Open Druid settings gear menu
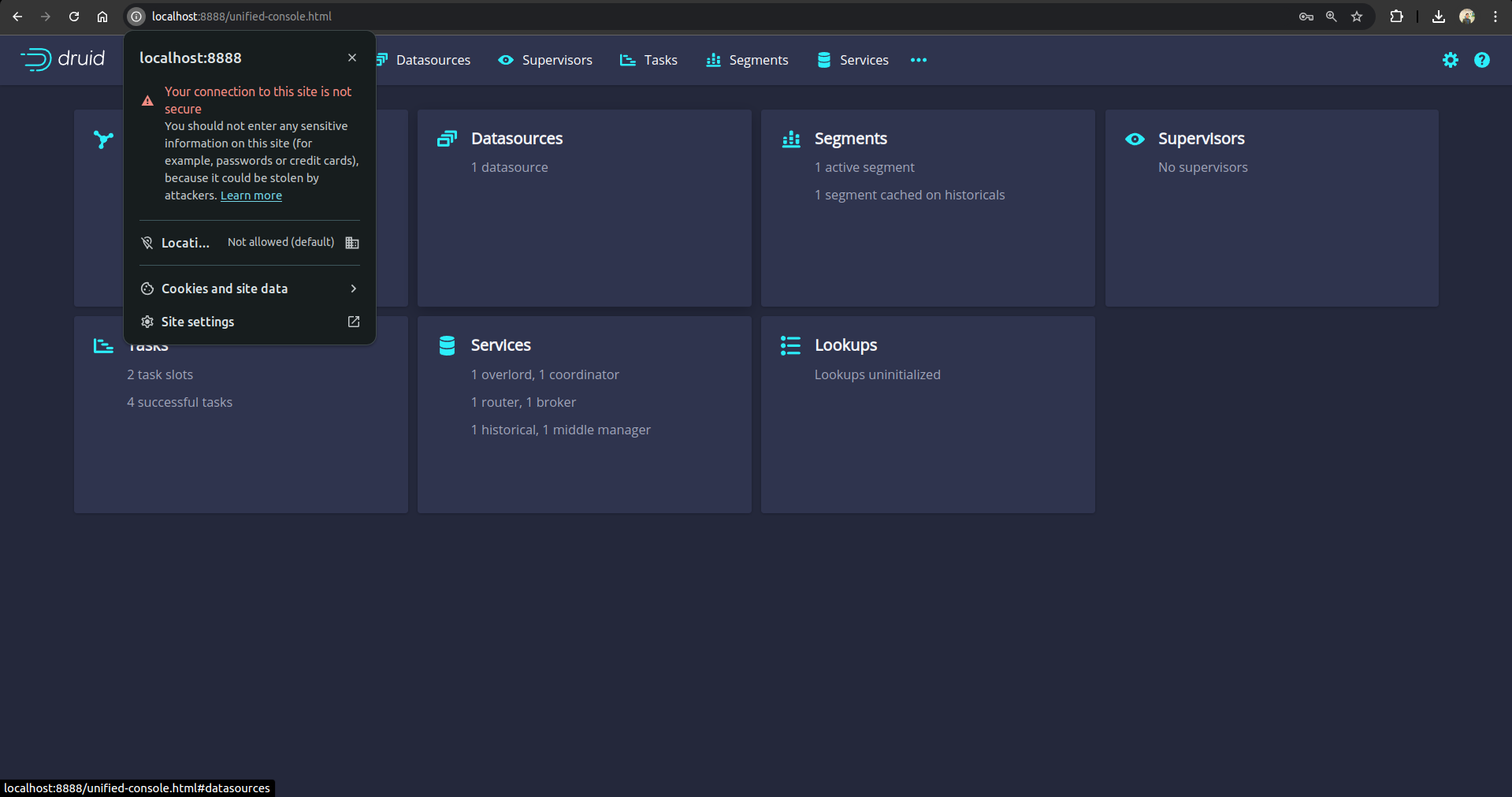Screen dimensions: 1512x797 pos(1450,60)
